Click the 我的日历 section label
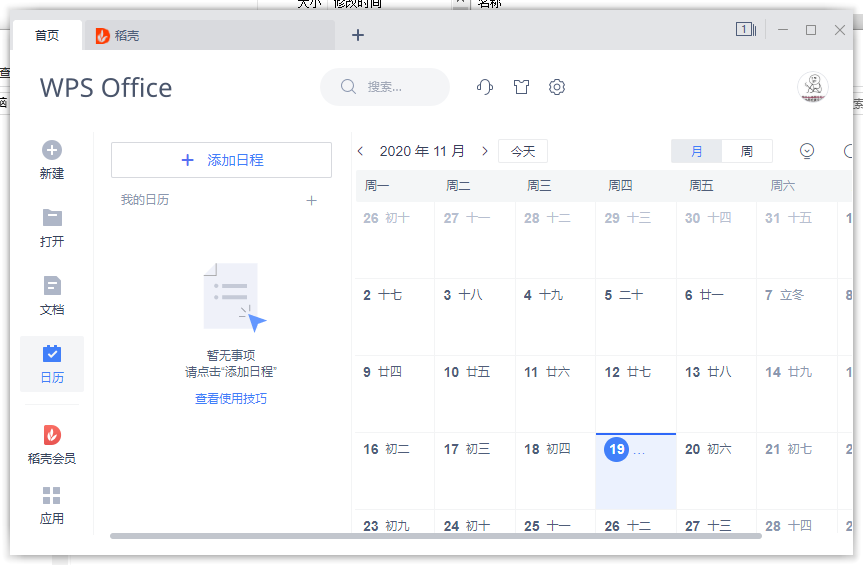 click(145, 200)
